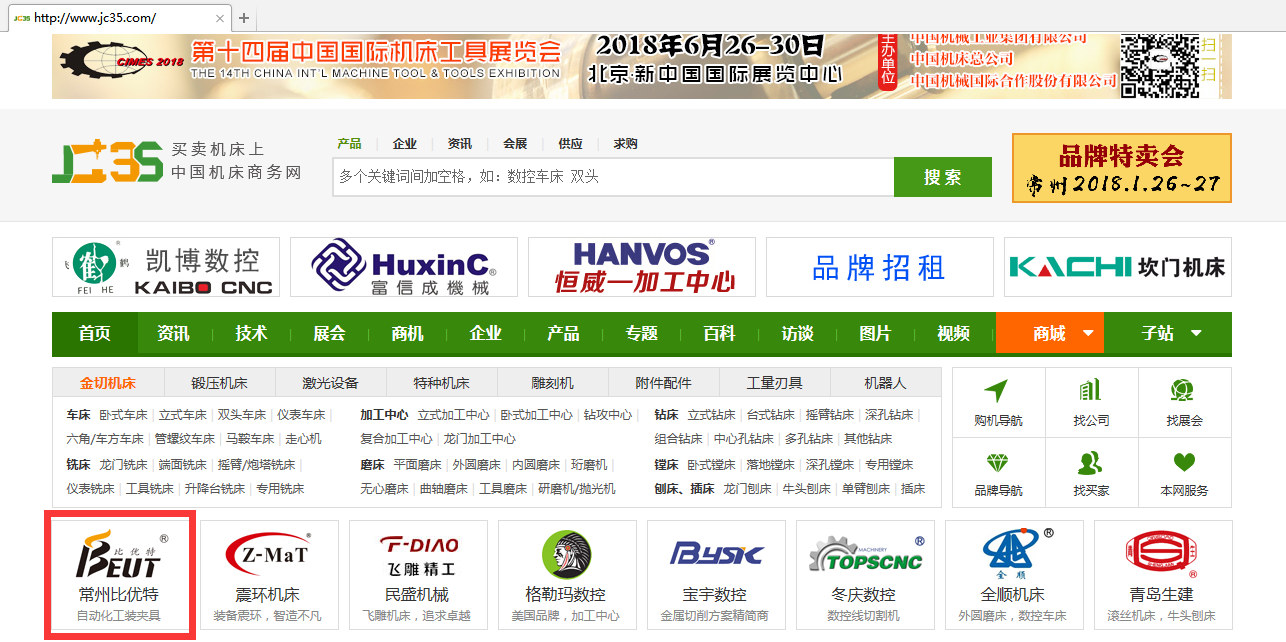Click the keyword search input box
Screen dimensions: 1286x642
point(612,177)
